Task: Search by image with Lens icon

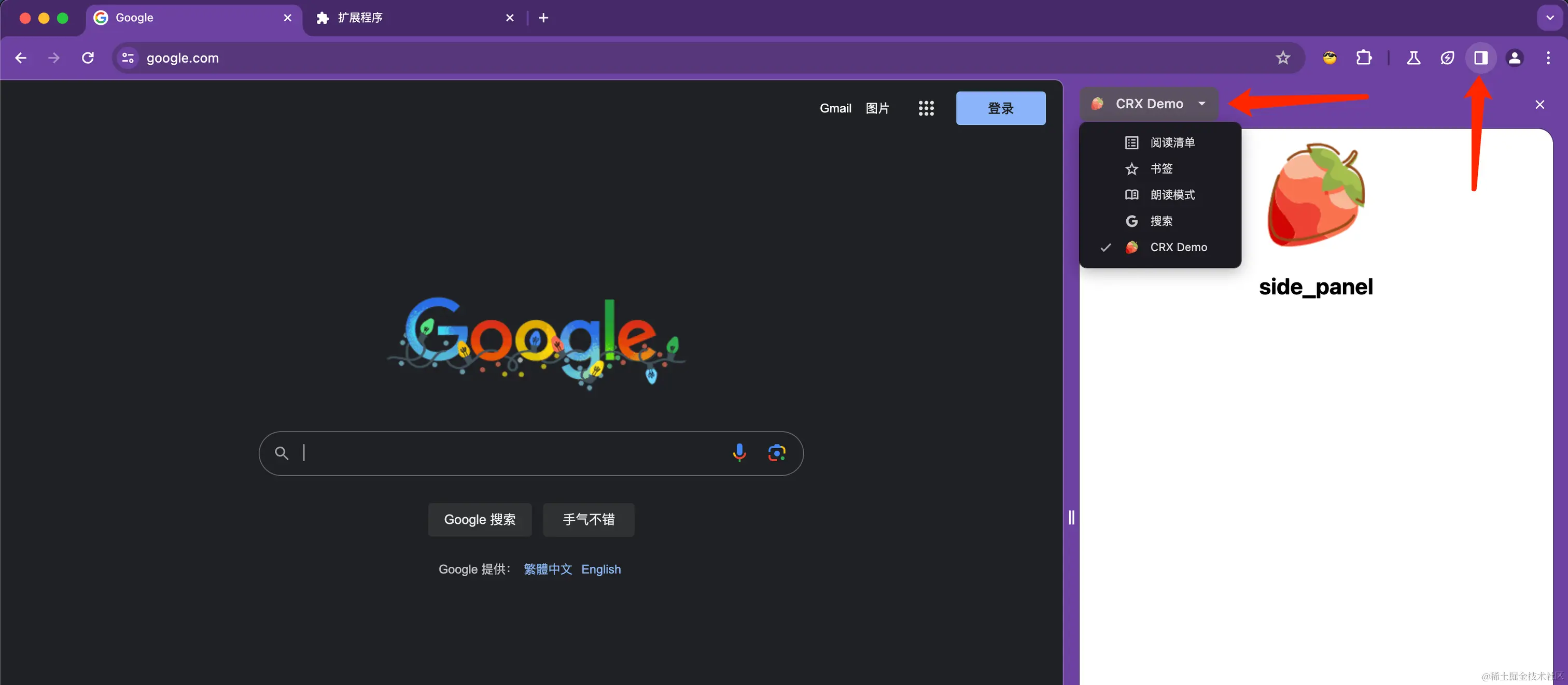Action: 777,453
